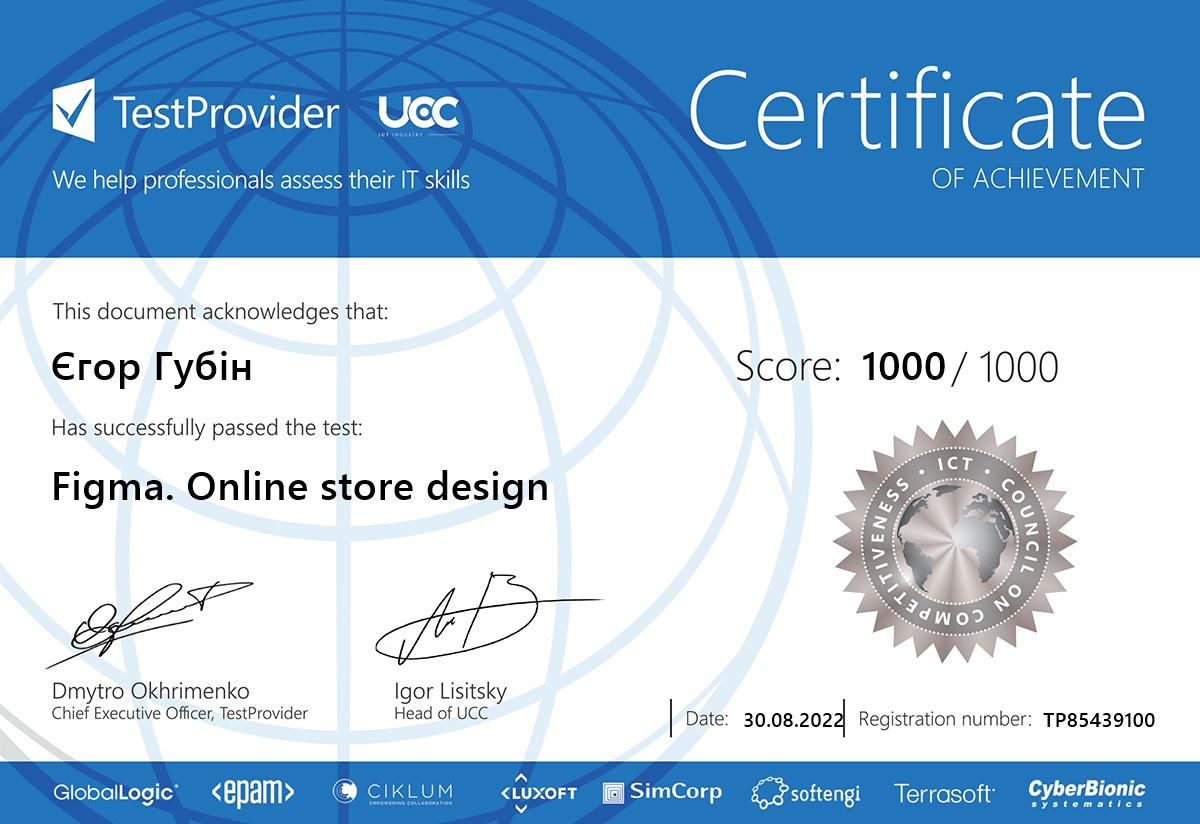The height and width of the screenshot is (824, 1200).
Task: Click the Terrasoft sponsor logo
Action: point(944,794)
